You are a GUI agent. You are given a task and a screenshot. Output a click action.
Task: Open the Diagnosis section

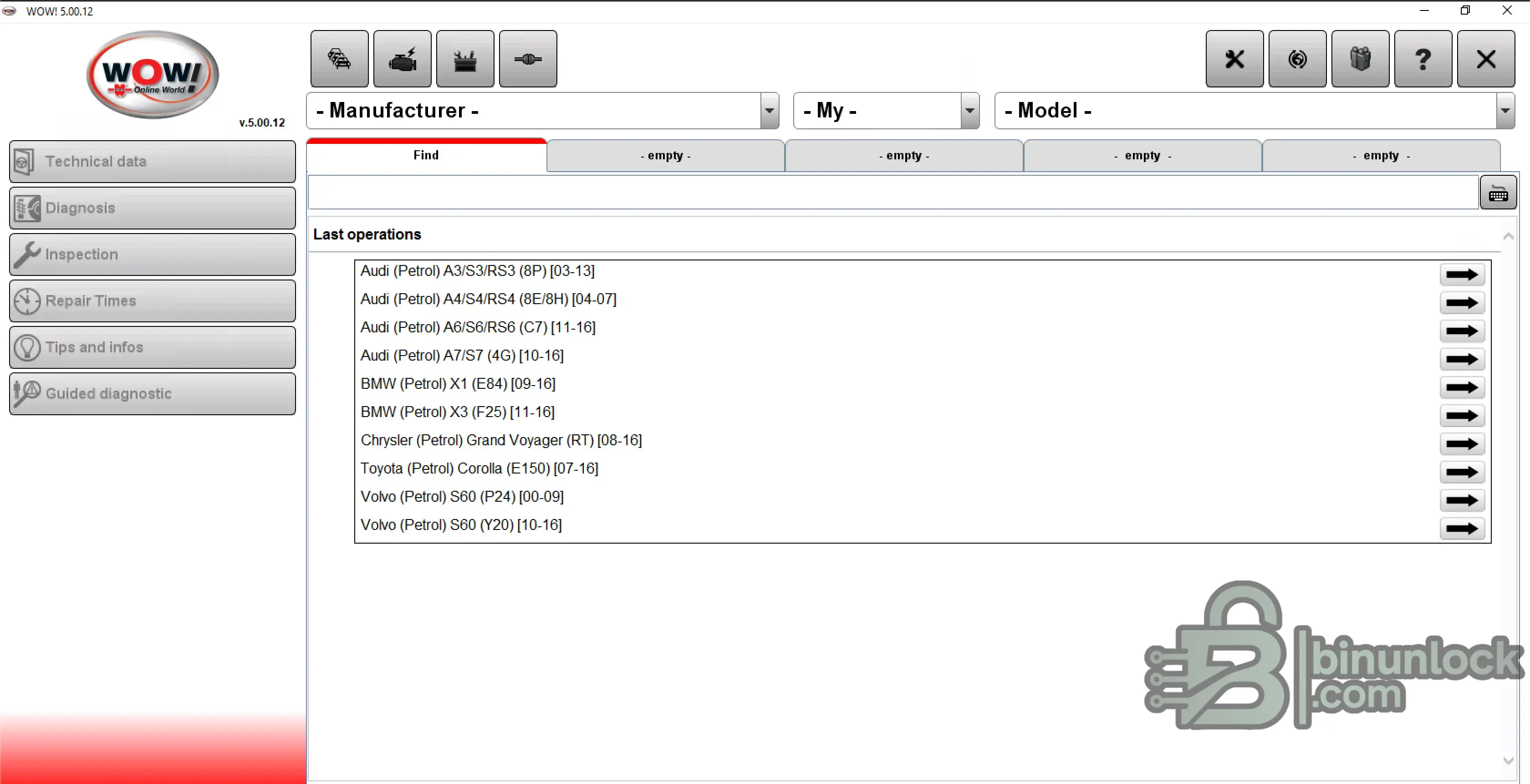pyautogui.click(x=153, y=208)
